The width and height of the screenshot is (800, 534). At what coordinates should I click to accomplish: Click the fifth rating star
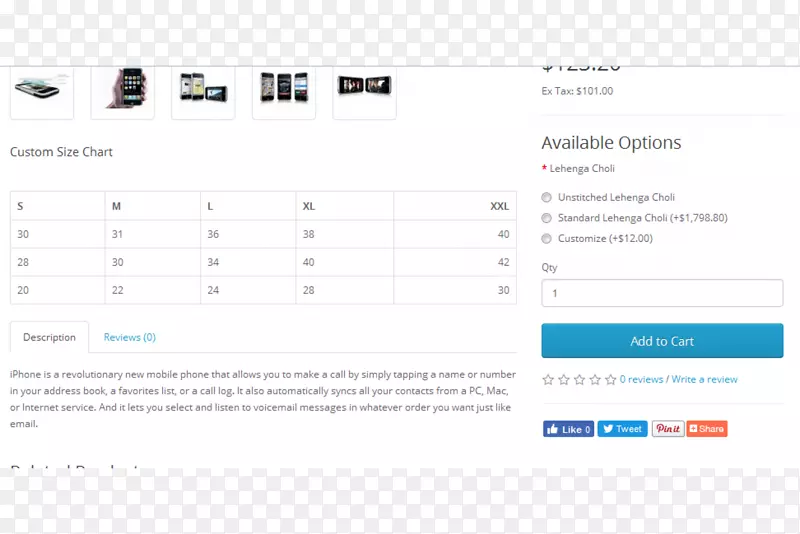click(x=611, y=380)
